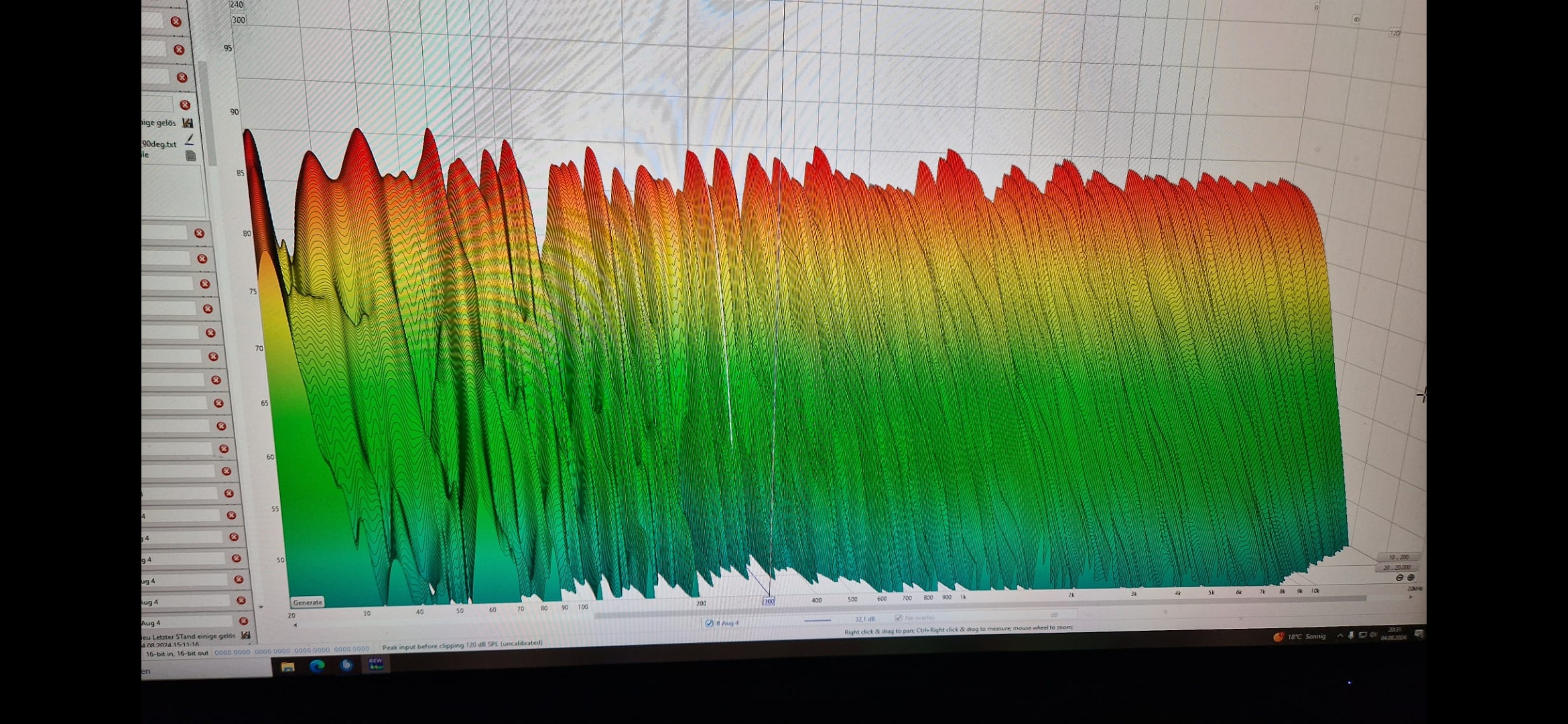Screen dimensions: 1568x724
Task: Click the pen edit icon beside 90deg.txt
Action: [190, 139]
